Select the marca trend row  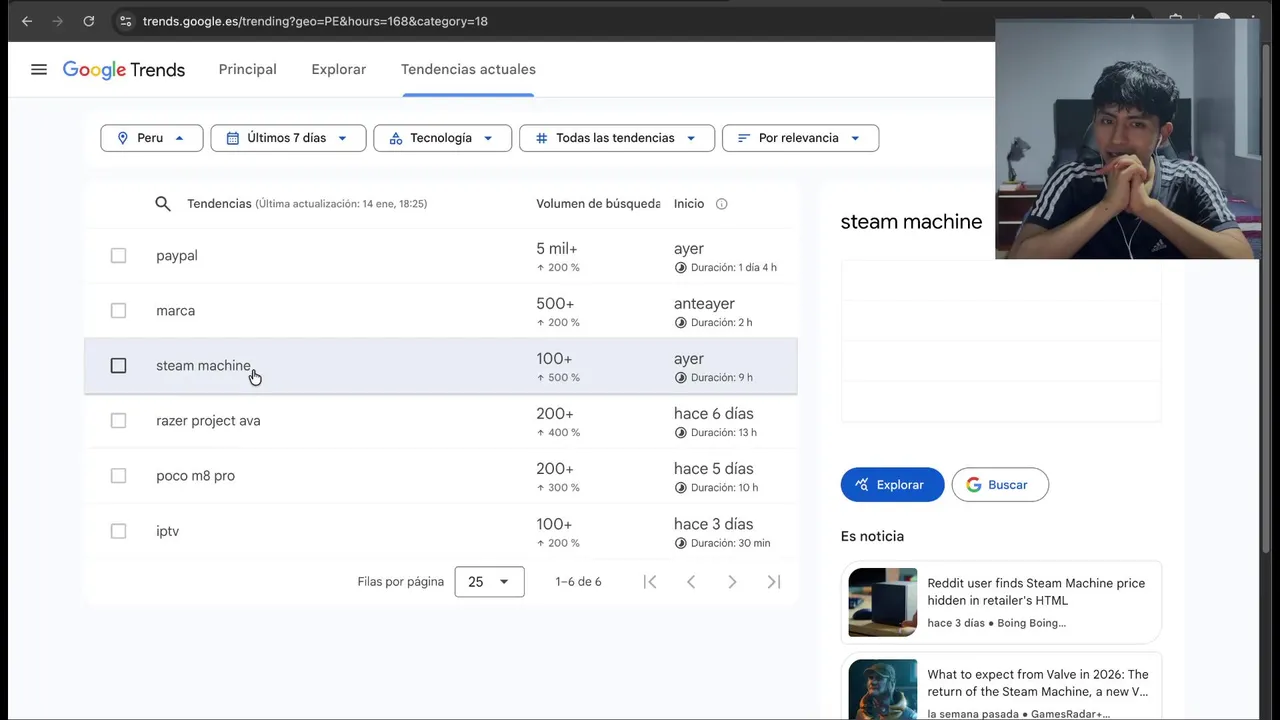pyautogui.click(x=440, y=311)
